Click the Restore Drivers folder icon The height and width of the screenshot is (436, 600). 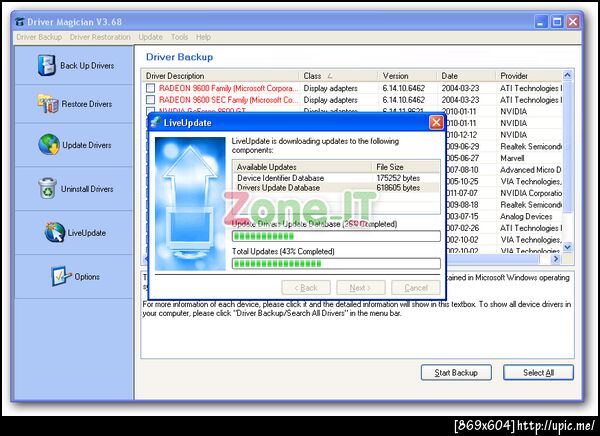pyautogui.click(x=48, y=103)
